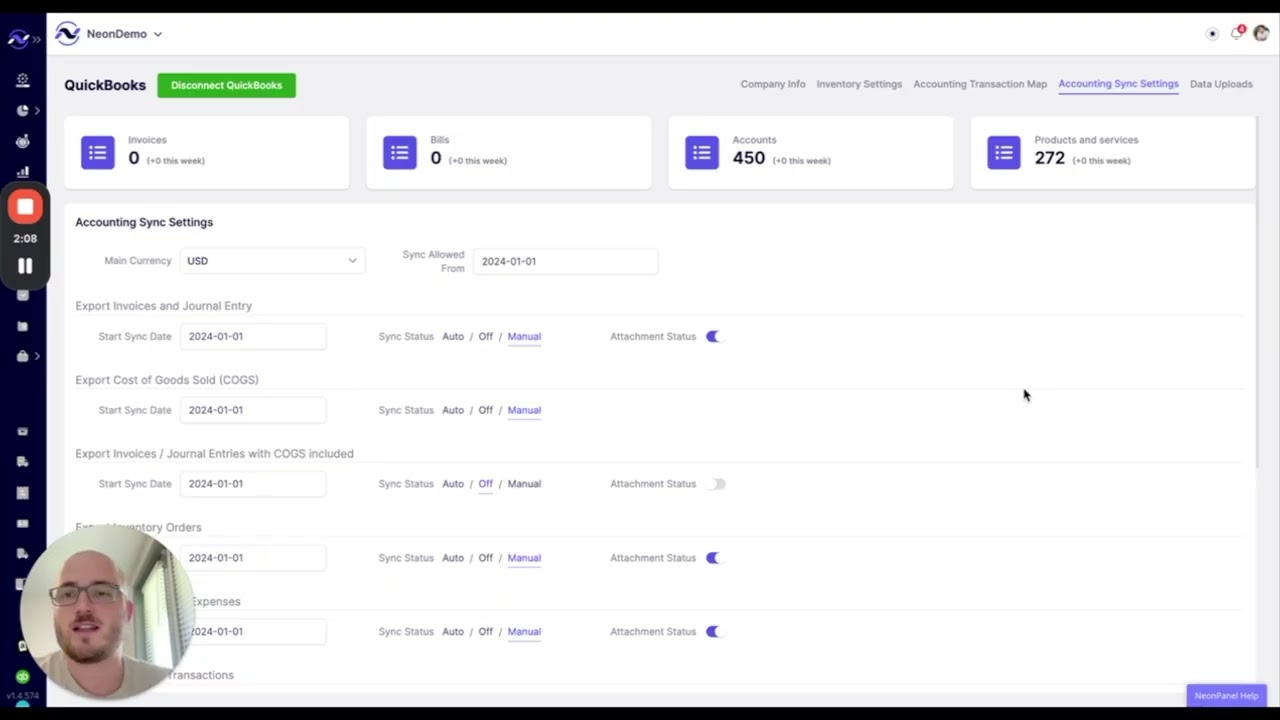Screen dimensions: 1280x720
Task: Stop the screen recording
Action: click(25, 207)
